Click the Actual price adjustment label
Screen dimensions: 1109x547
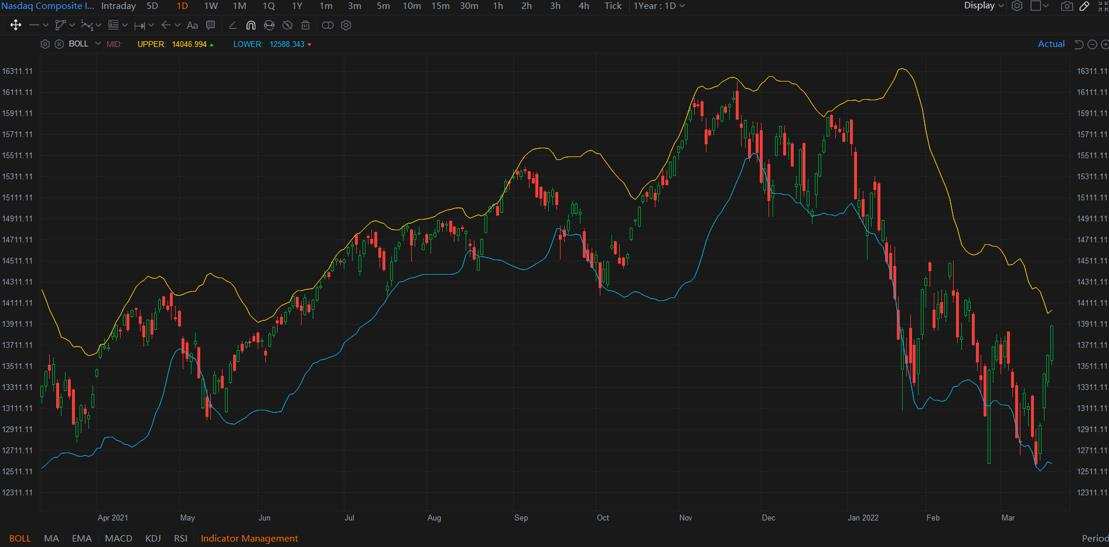1051,44
